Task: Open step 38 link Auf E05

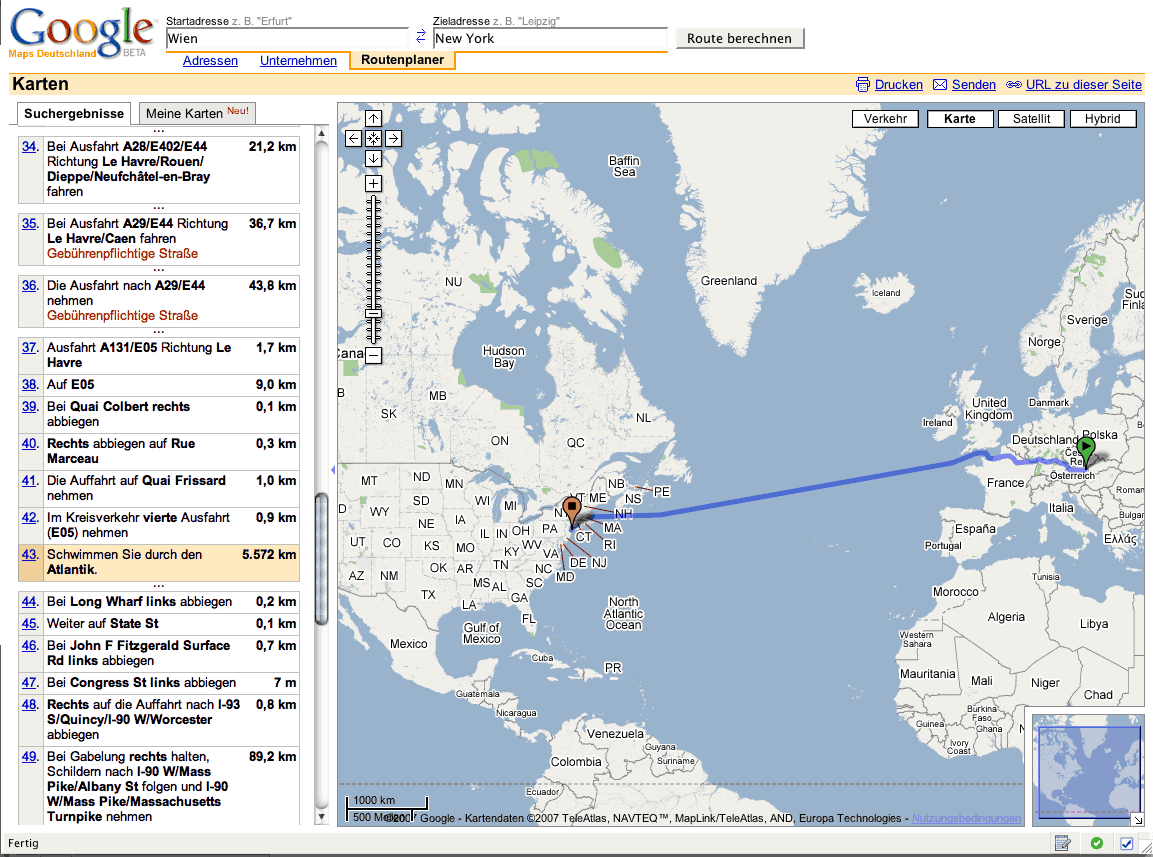Action: (x=29, y=384)
